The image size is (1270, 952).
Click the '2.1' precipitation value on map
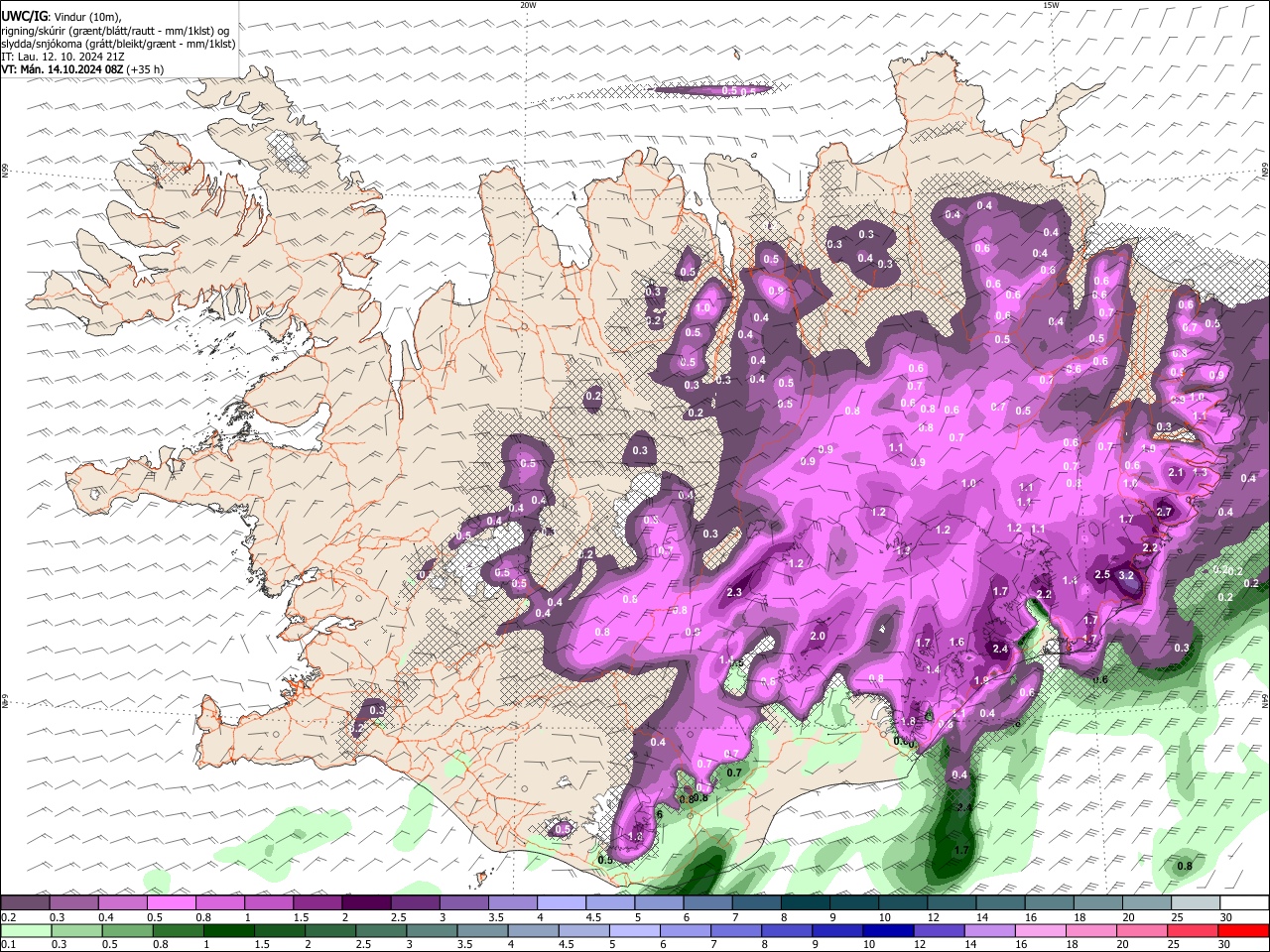pyautogui.click(x=1177, y=473)
